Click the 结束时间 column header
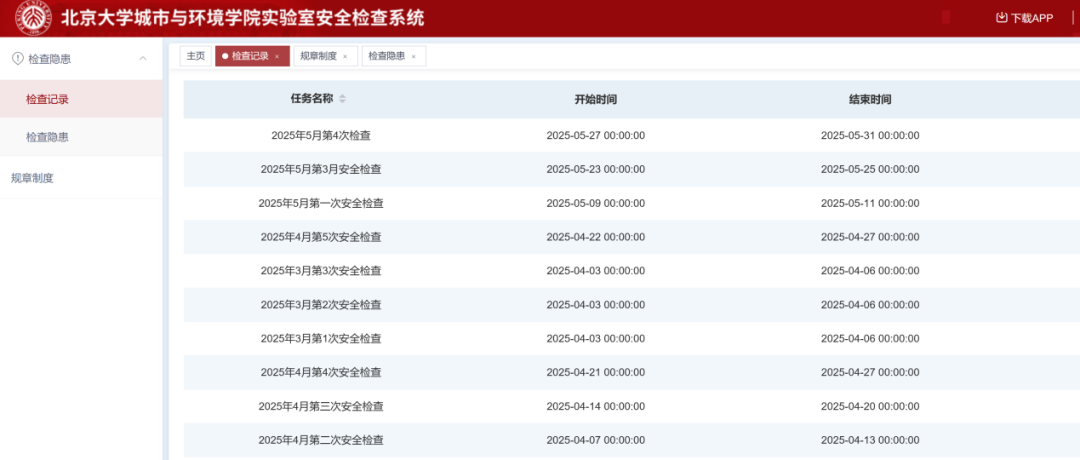 coord(869,100)
